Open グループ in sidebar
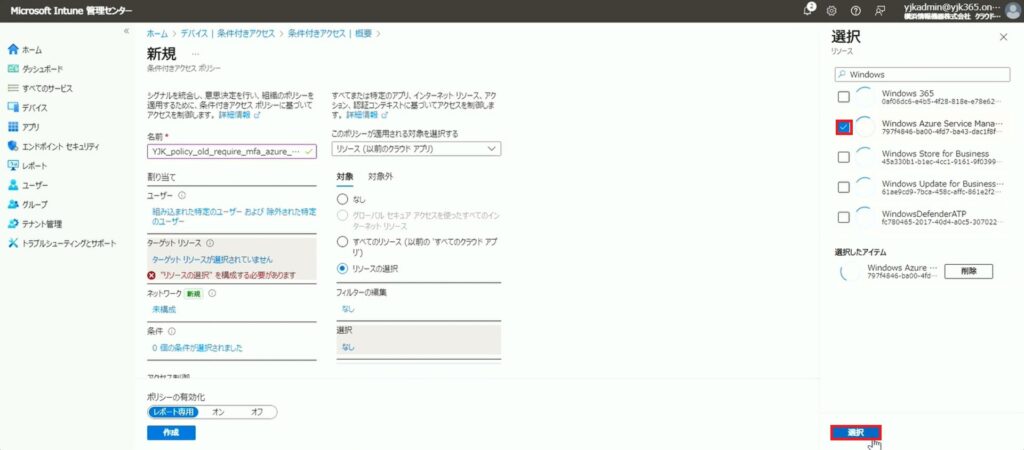 coord(27,204)
